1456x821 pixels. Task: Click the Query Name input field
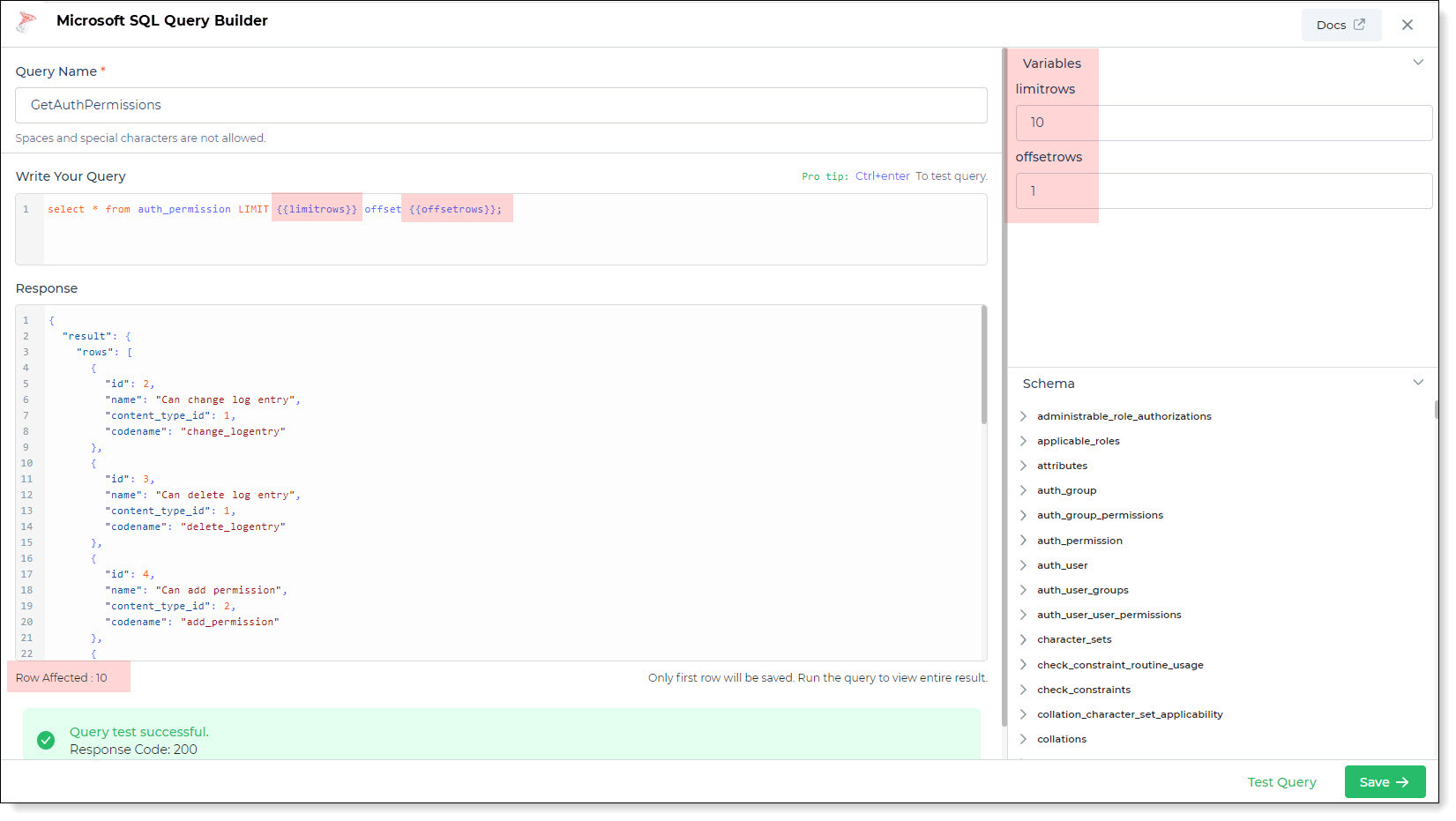[x=501, y=105]
